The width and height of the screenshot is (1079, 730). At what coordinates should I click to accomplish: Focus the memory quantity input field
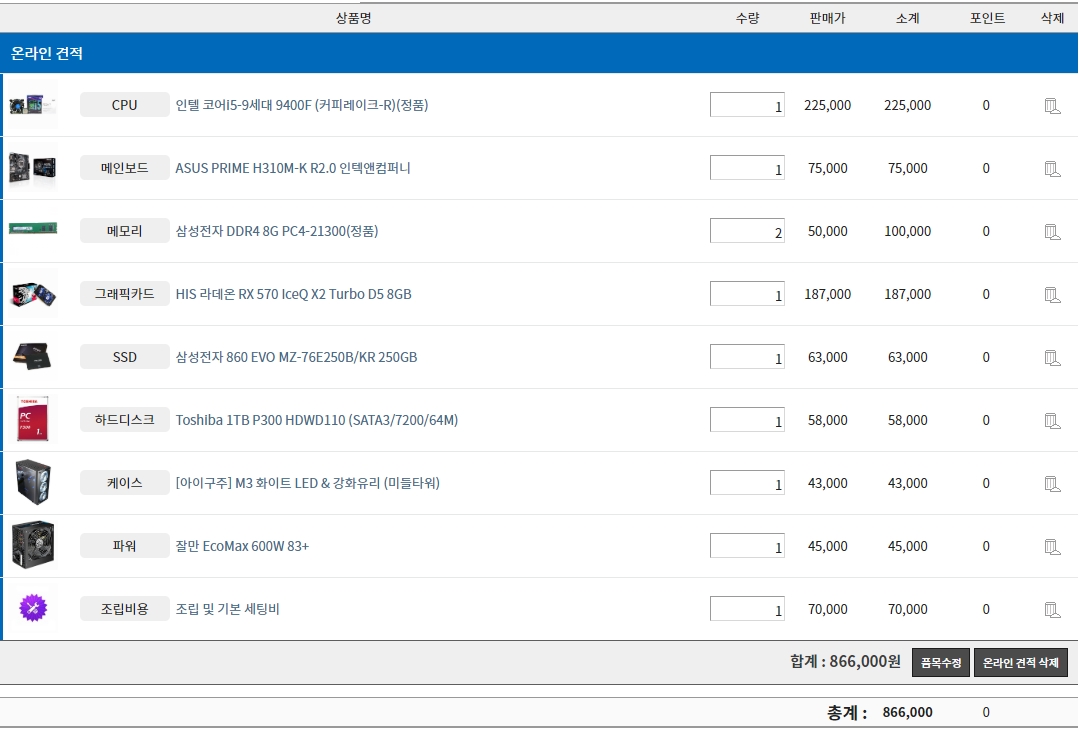click(746, 231)
